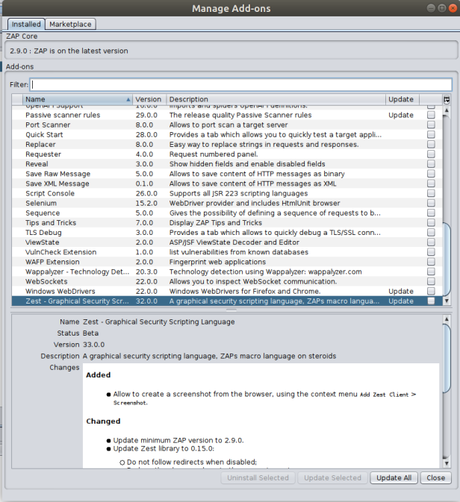Tick the Port Scanner checkbox
The height and width of the screenshot is (502, 460).
(431, 125)
